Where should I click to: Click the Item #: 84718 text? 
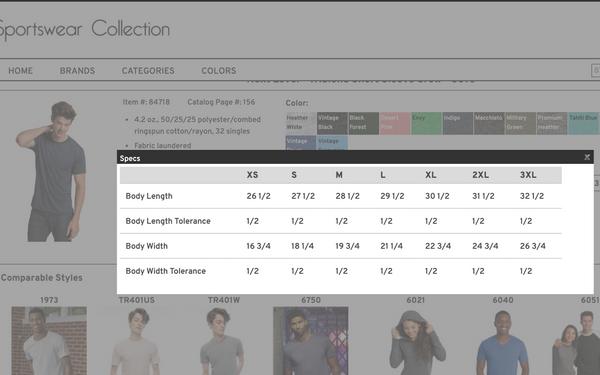click(x=146, y=102)
